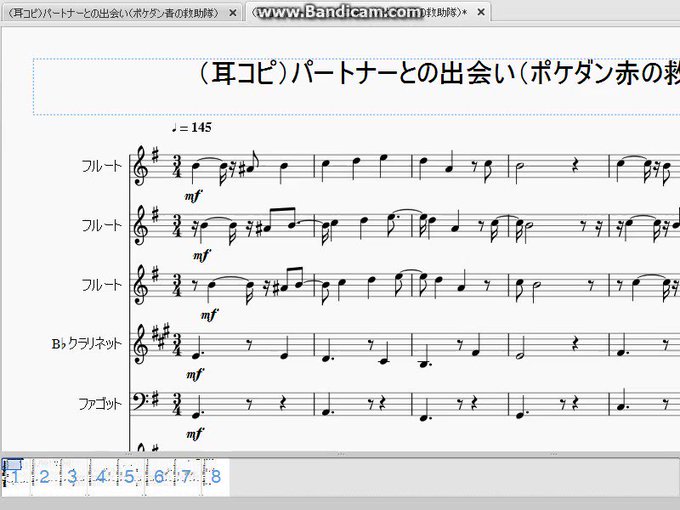
Task: Click the second フルート staff name
Action: click(102, 226)
